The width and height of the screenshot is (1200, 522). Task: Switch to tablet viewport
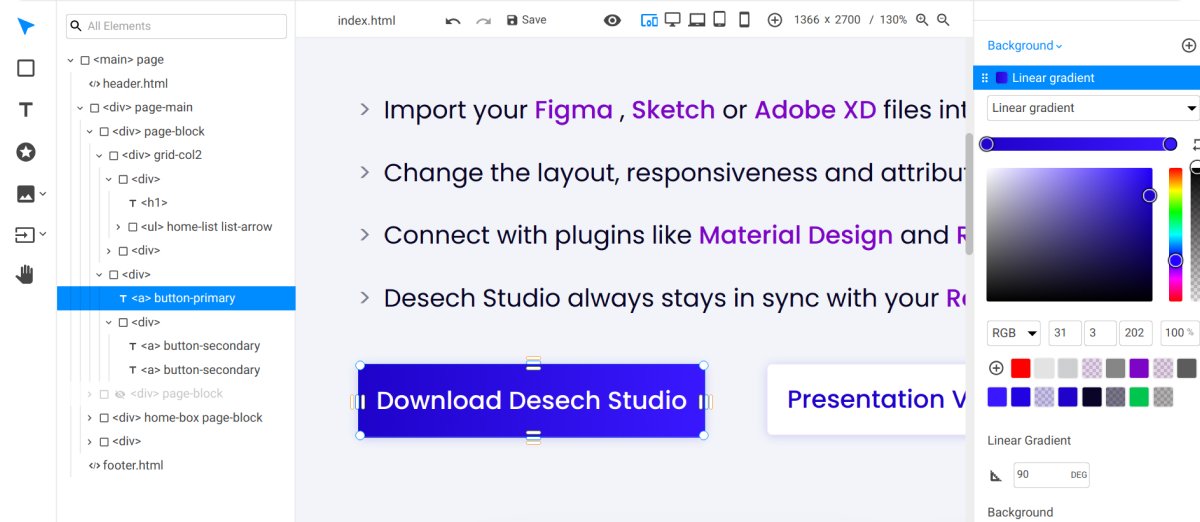[x=720, y=19]
